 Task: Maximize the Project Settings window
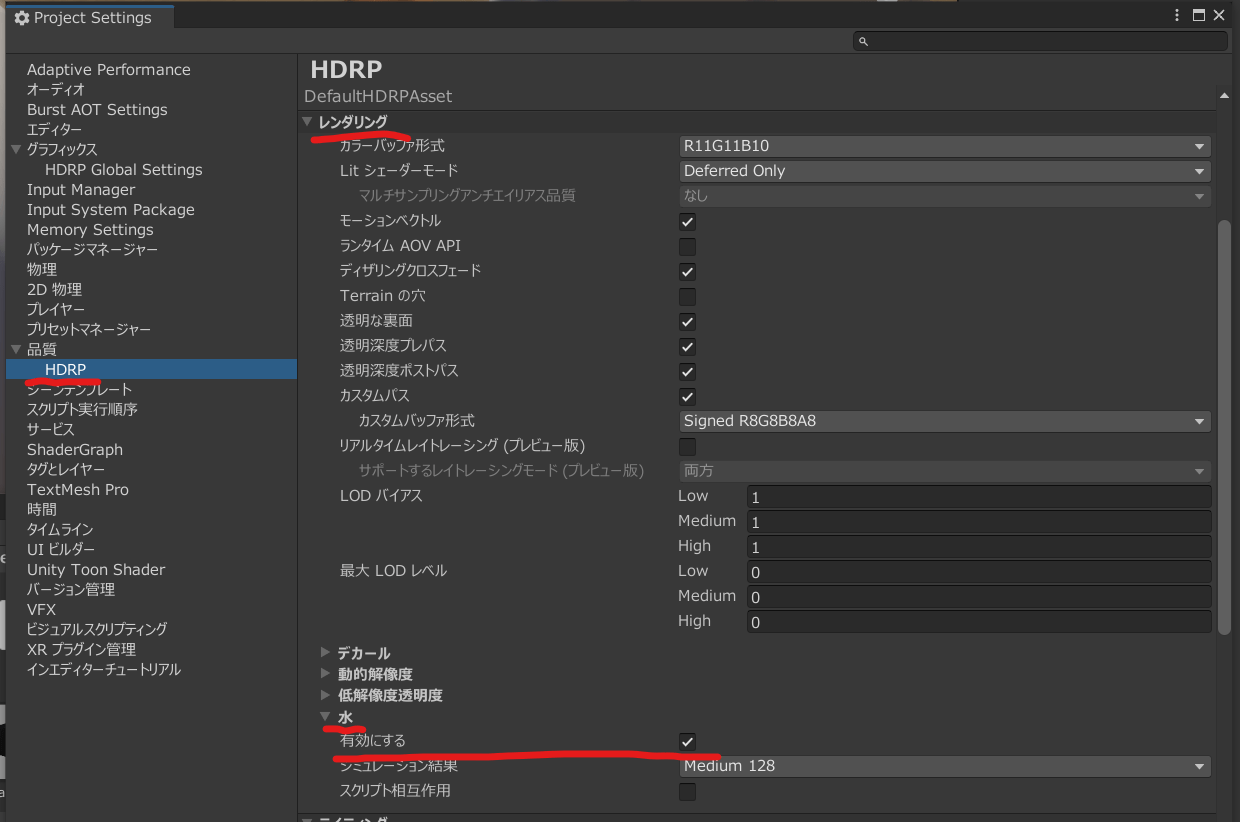coord(1199,15)
